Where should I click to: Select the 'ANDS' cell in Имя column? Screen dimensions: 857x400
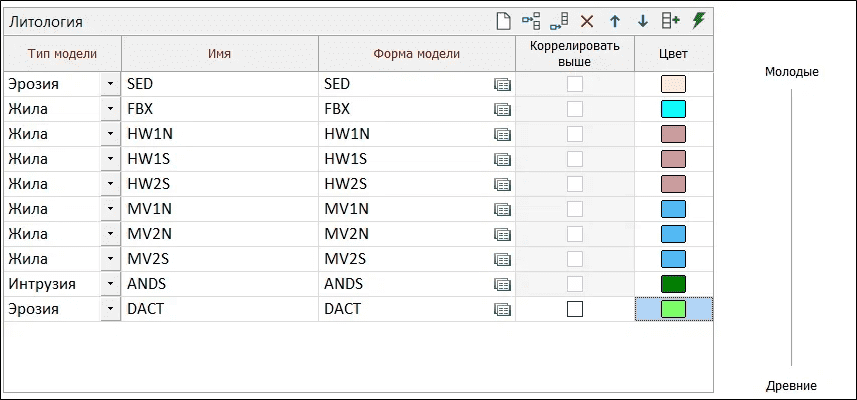(220, 284)
